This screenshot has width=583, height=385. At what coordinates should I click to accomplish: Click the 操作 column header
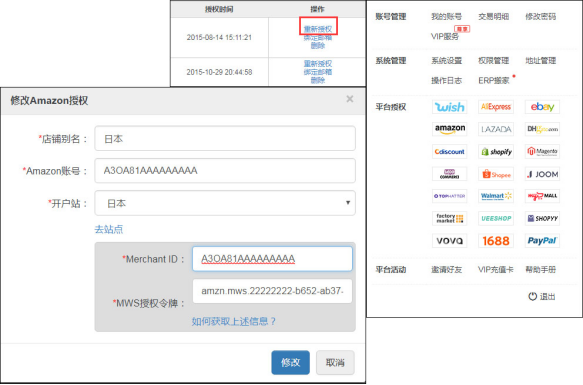pos(318,9)
